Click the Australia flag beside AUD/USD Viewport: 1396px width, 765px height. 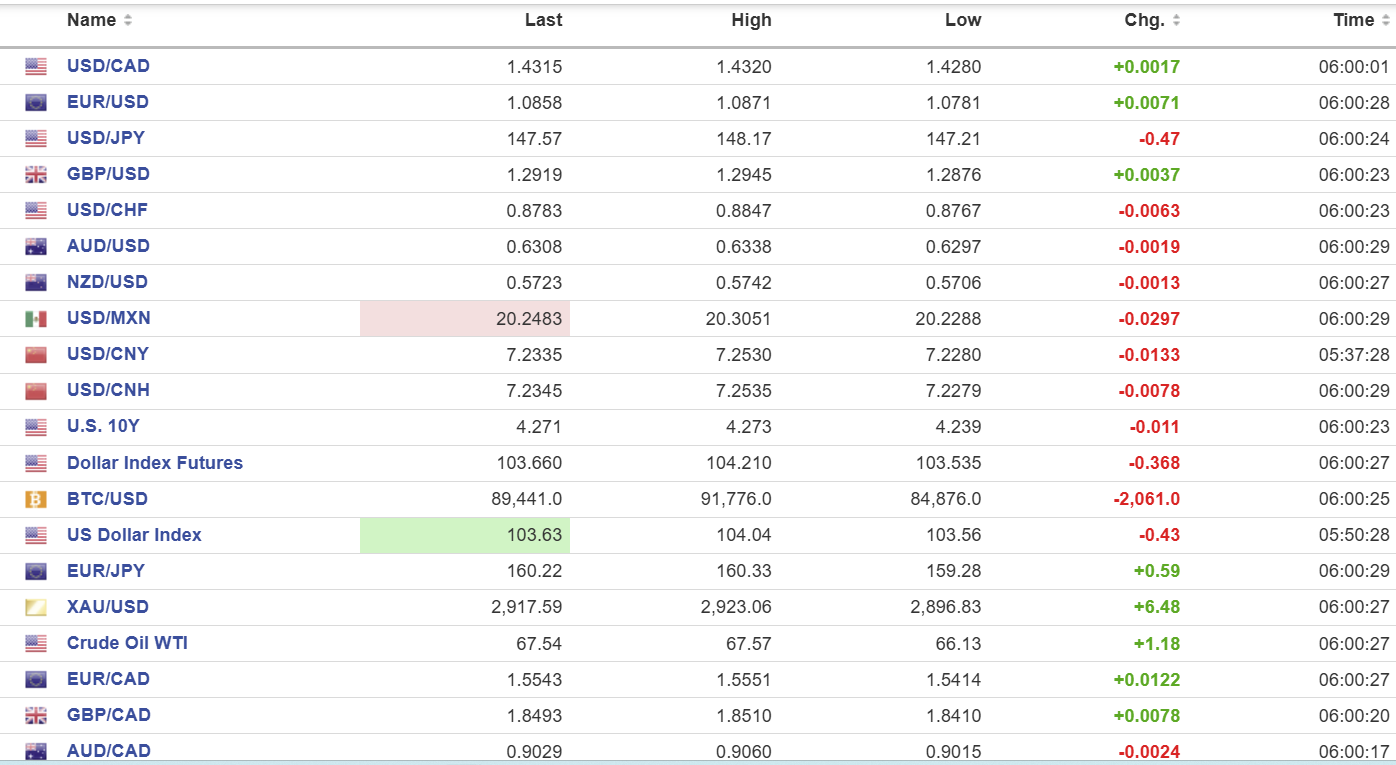pyautogui.click(x=36, y=247)
